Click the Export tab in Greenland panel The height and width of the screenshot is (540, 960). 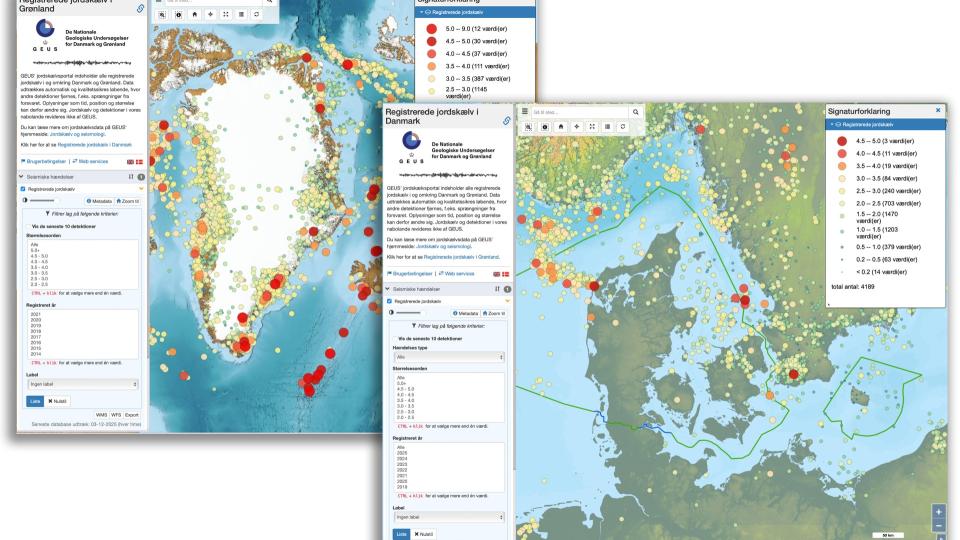coord(132,413)
